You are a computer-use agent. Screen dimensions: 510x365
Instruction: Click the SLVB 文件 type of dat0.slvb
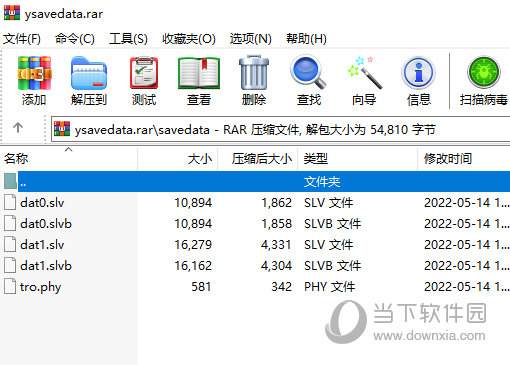click(332, 224)
